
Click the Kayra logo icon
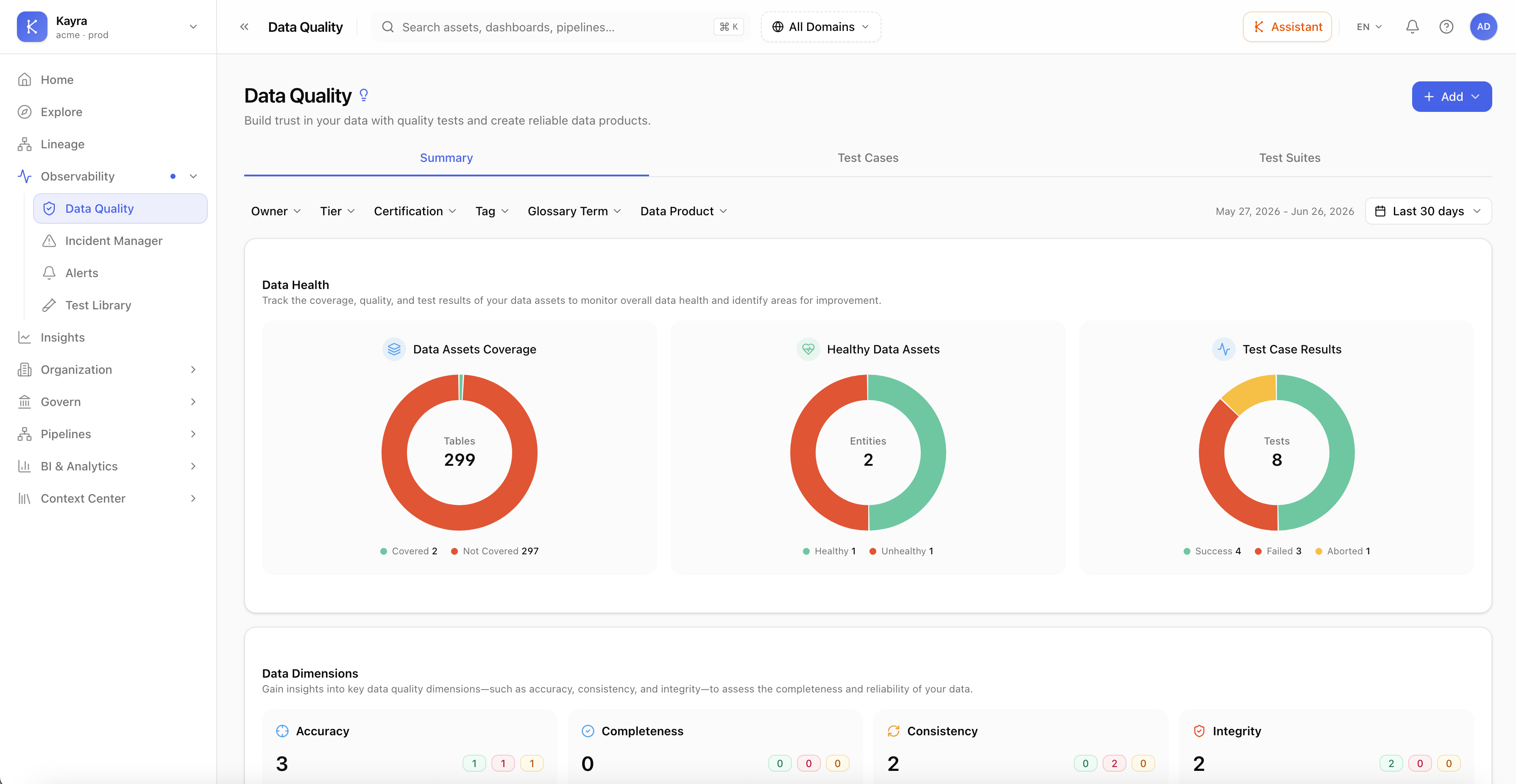coord(32,26)
